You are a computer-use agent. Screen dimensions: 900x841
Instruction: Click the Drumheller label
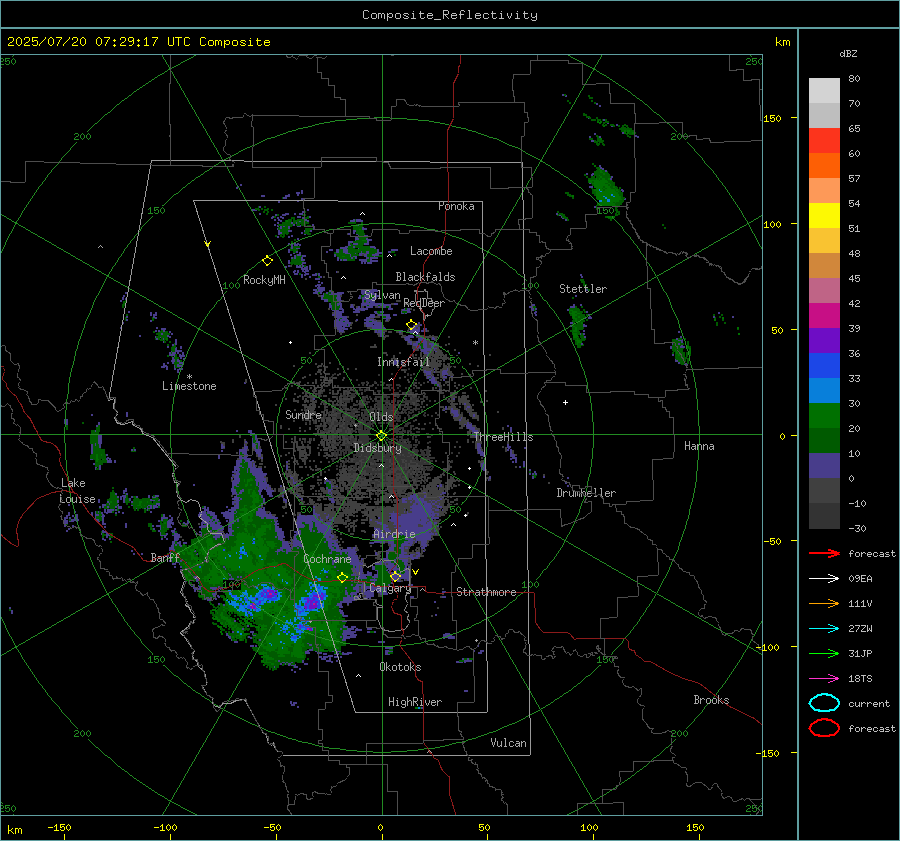point(586,493)
